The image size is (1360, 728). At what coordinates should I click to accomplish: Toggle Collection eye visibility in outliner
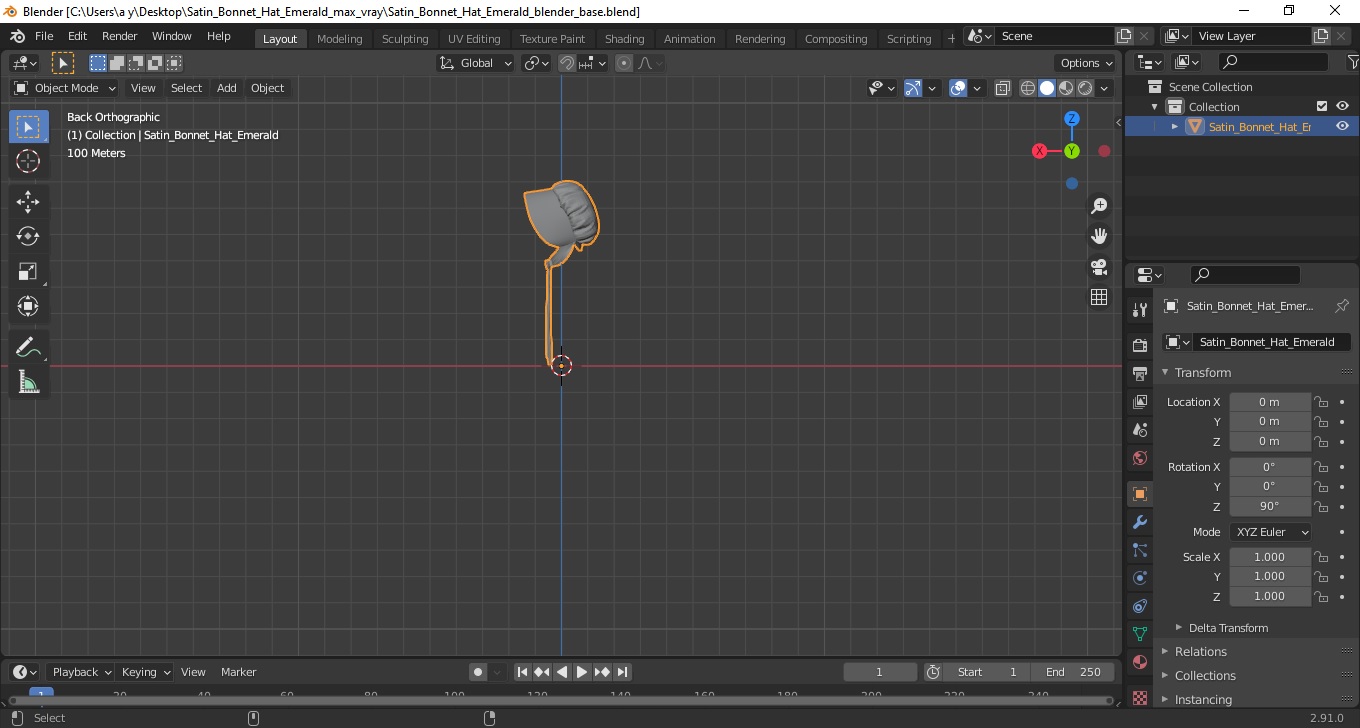(x=1342, y=106)
